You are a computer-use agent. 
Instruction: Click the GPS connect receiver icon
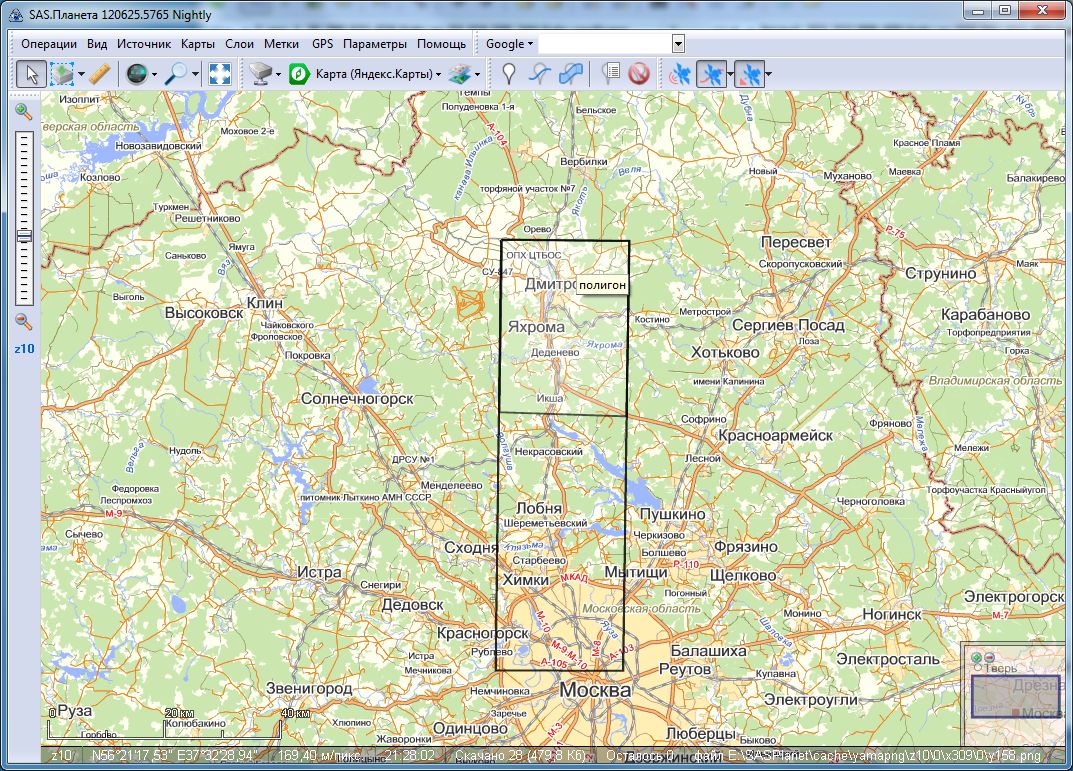681,74
